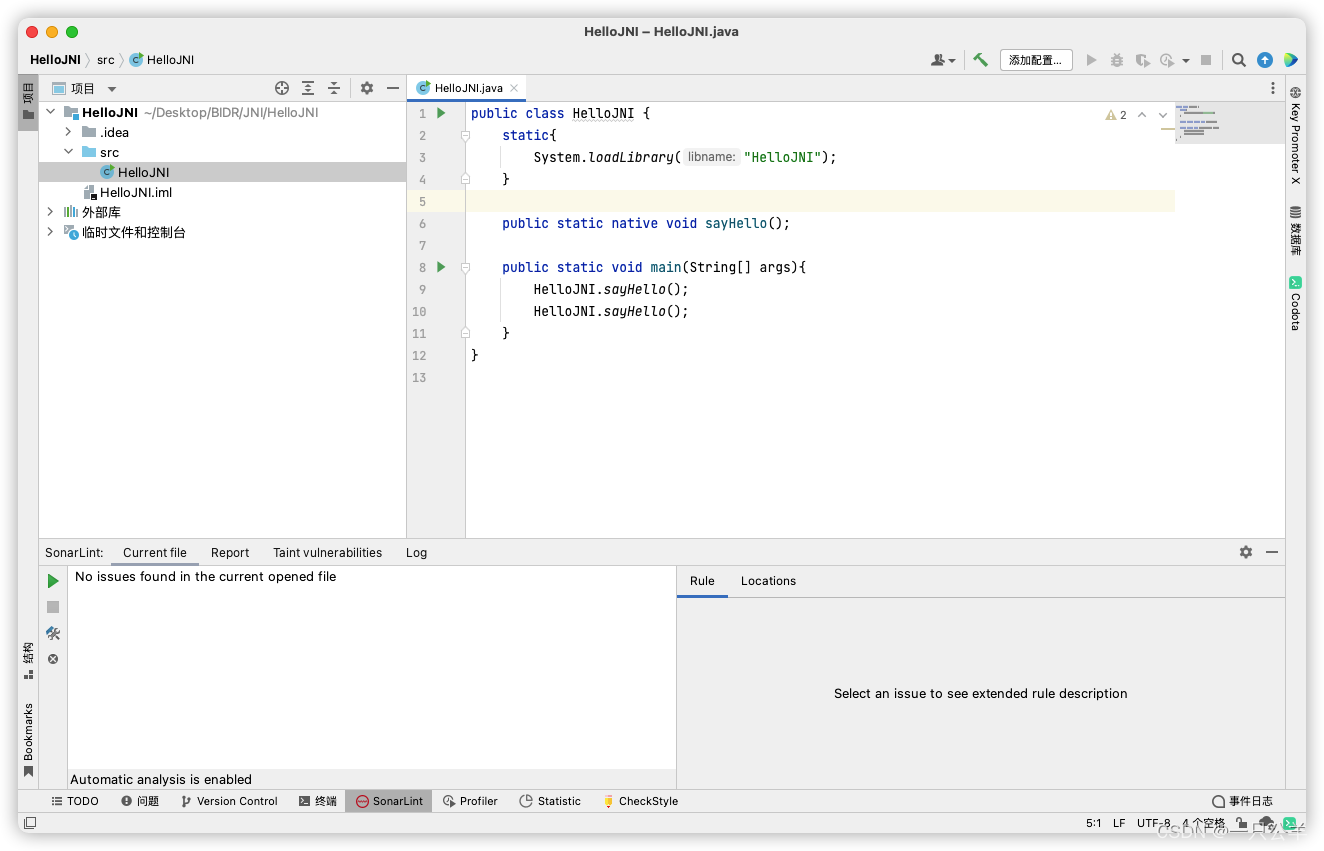
Task: Open the Statistic tool window
Action: [x=550, y=801]
